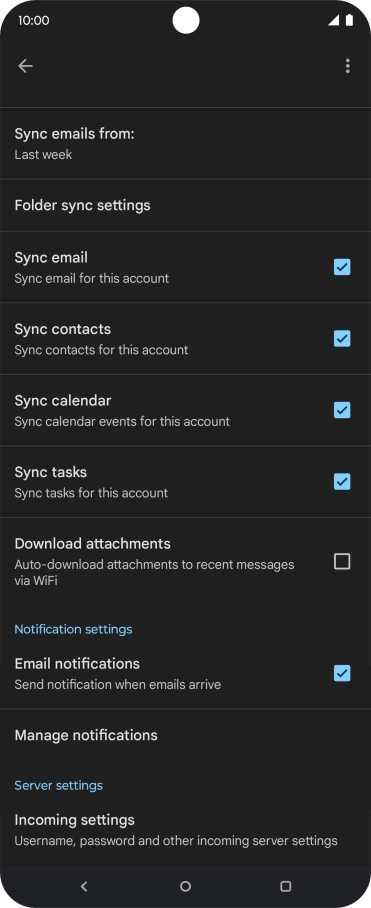Toggle the Email notifications checkbox
This screenshot has width=371, height=908.
click(342, 673)
